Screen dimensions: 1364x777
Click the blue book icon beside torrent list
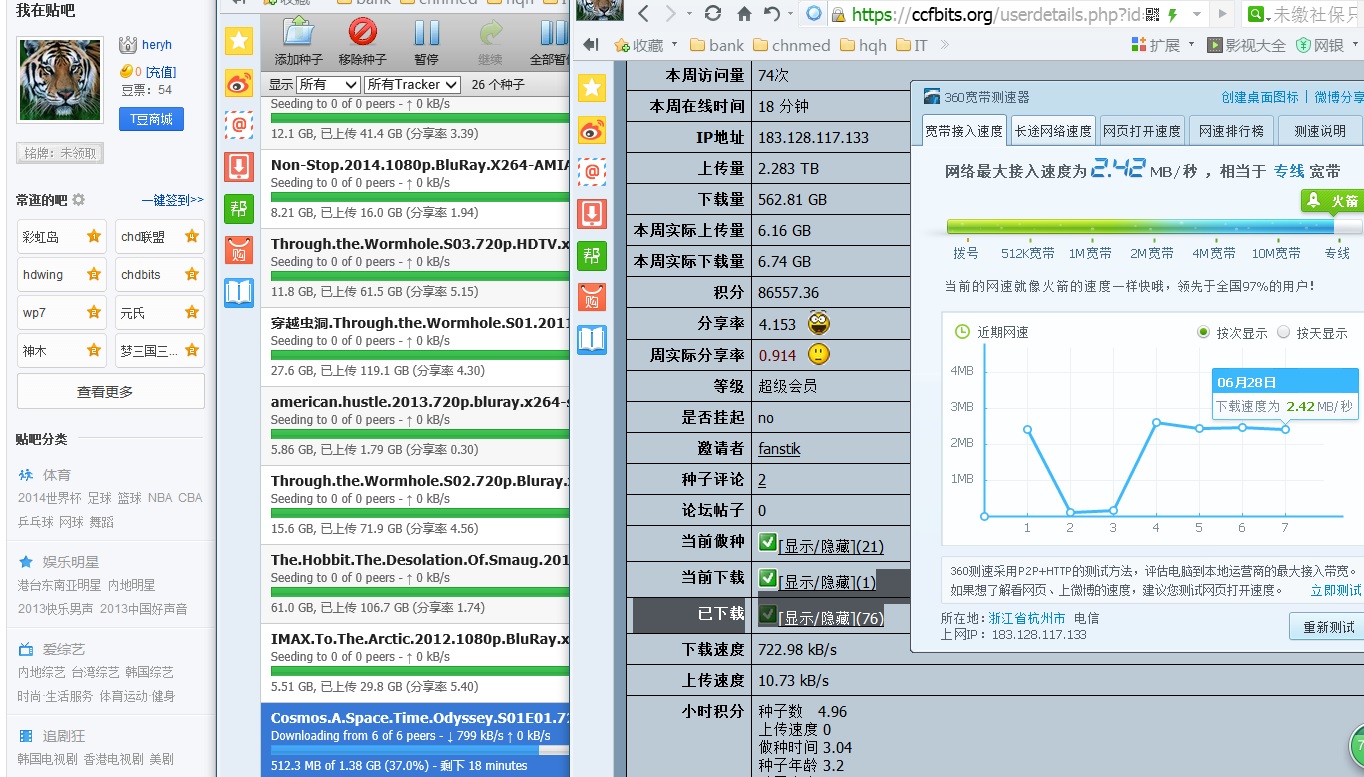[x=239, y=292]
